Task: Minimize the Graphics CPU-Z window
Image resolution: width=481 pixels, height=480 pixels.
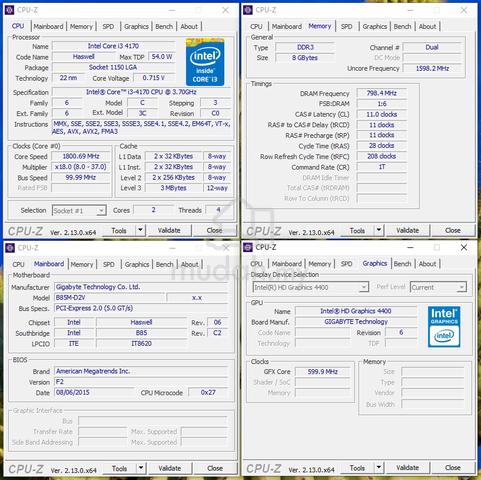Action: (410, 247)
